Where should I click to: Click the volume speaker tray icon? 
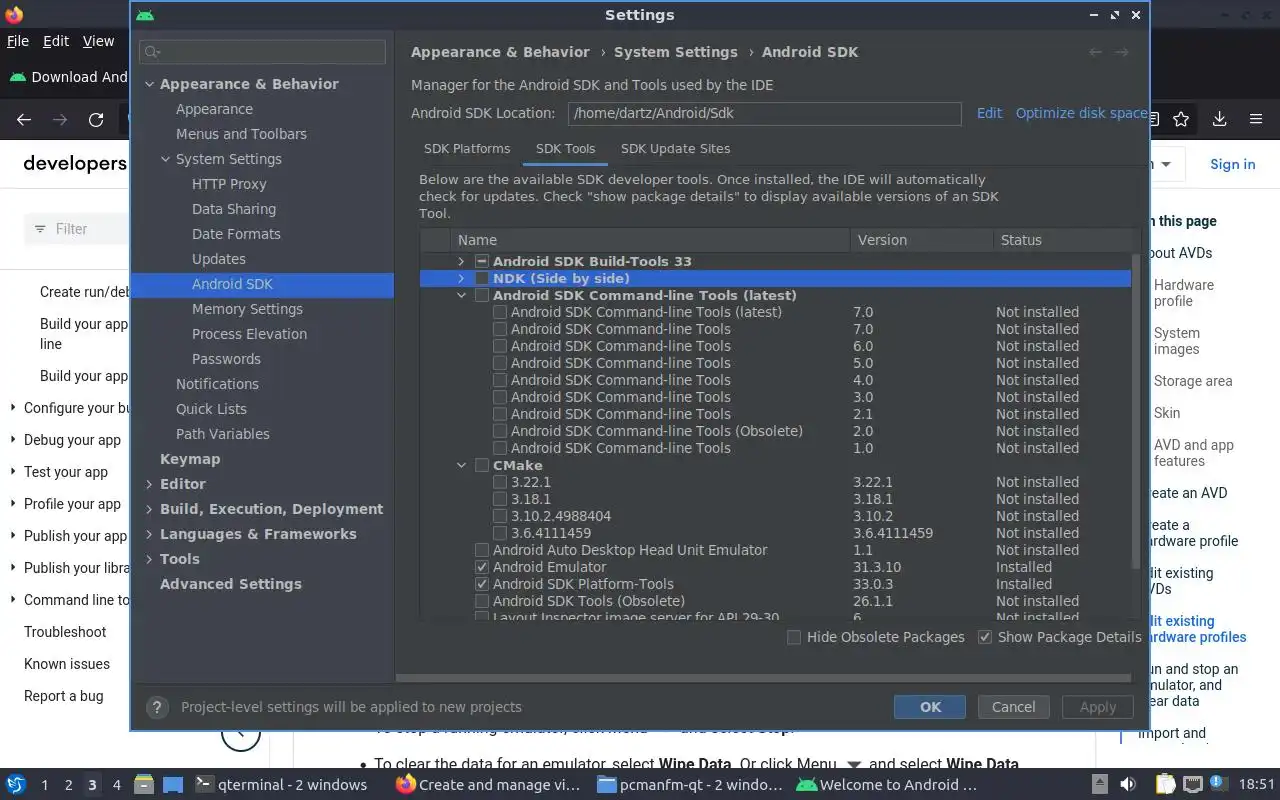point(1128,785)
